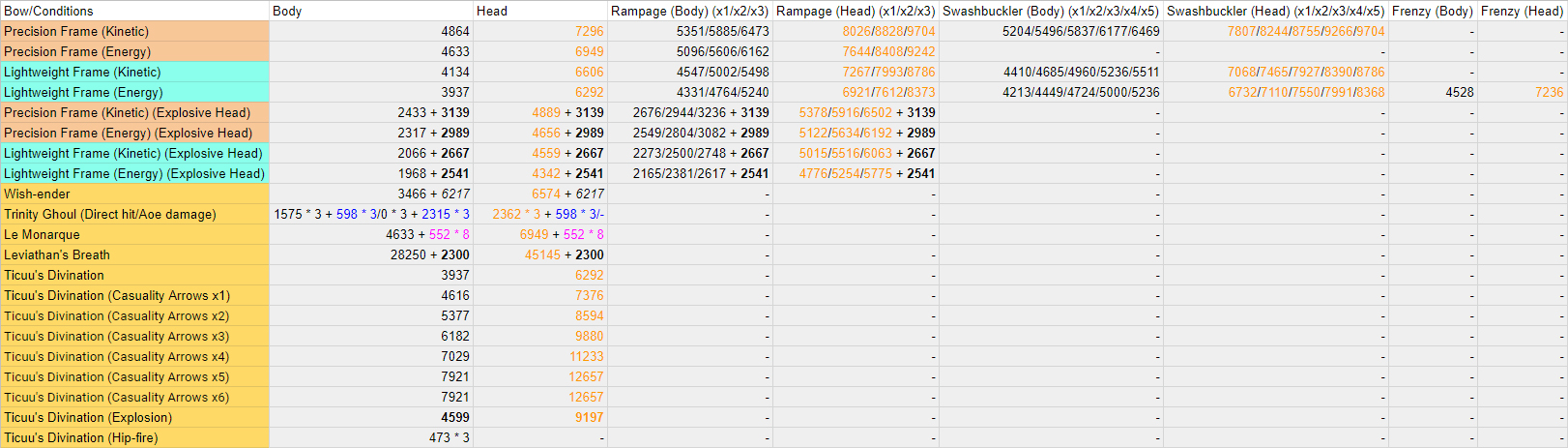The height and width of the screenshot is (448, 1568).
Task: Select Ticuu's Divination (Explosion) row label
Action: [x=134, y=417]
